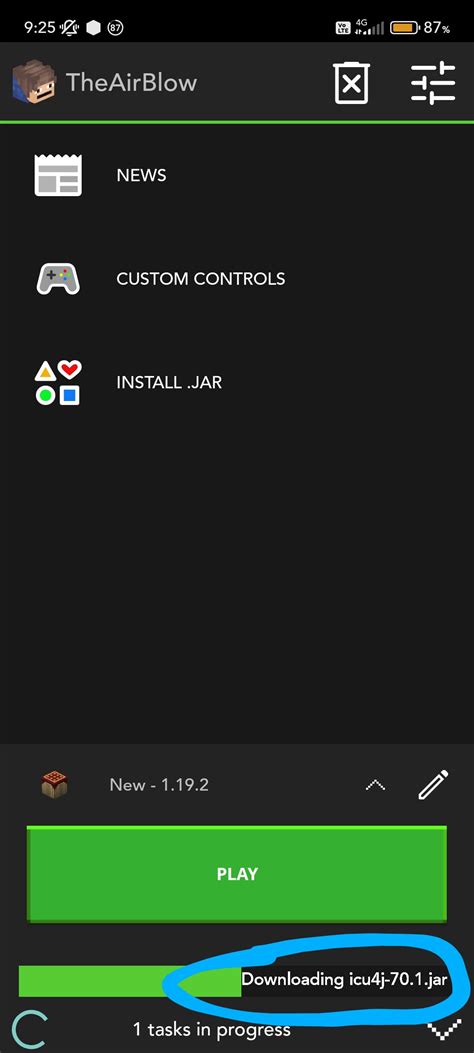Screen dimensions: 474x1053
Task: Tap the circular loading spinner icon
Action: [30, 1029]
